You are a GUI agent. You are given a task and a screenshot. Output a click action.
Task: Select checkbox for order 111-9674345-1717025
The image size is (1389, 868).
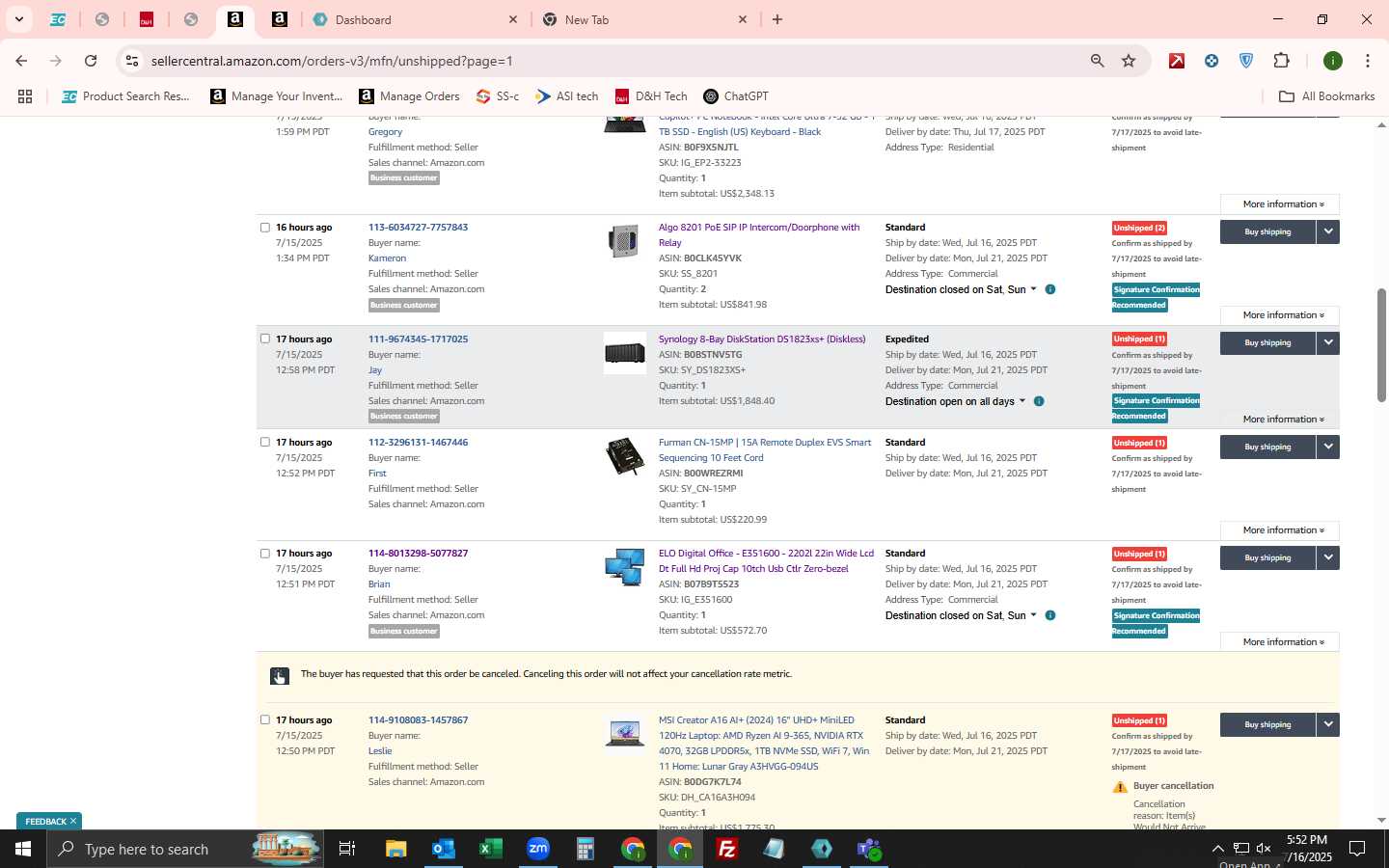265,339
